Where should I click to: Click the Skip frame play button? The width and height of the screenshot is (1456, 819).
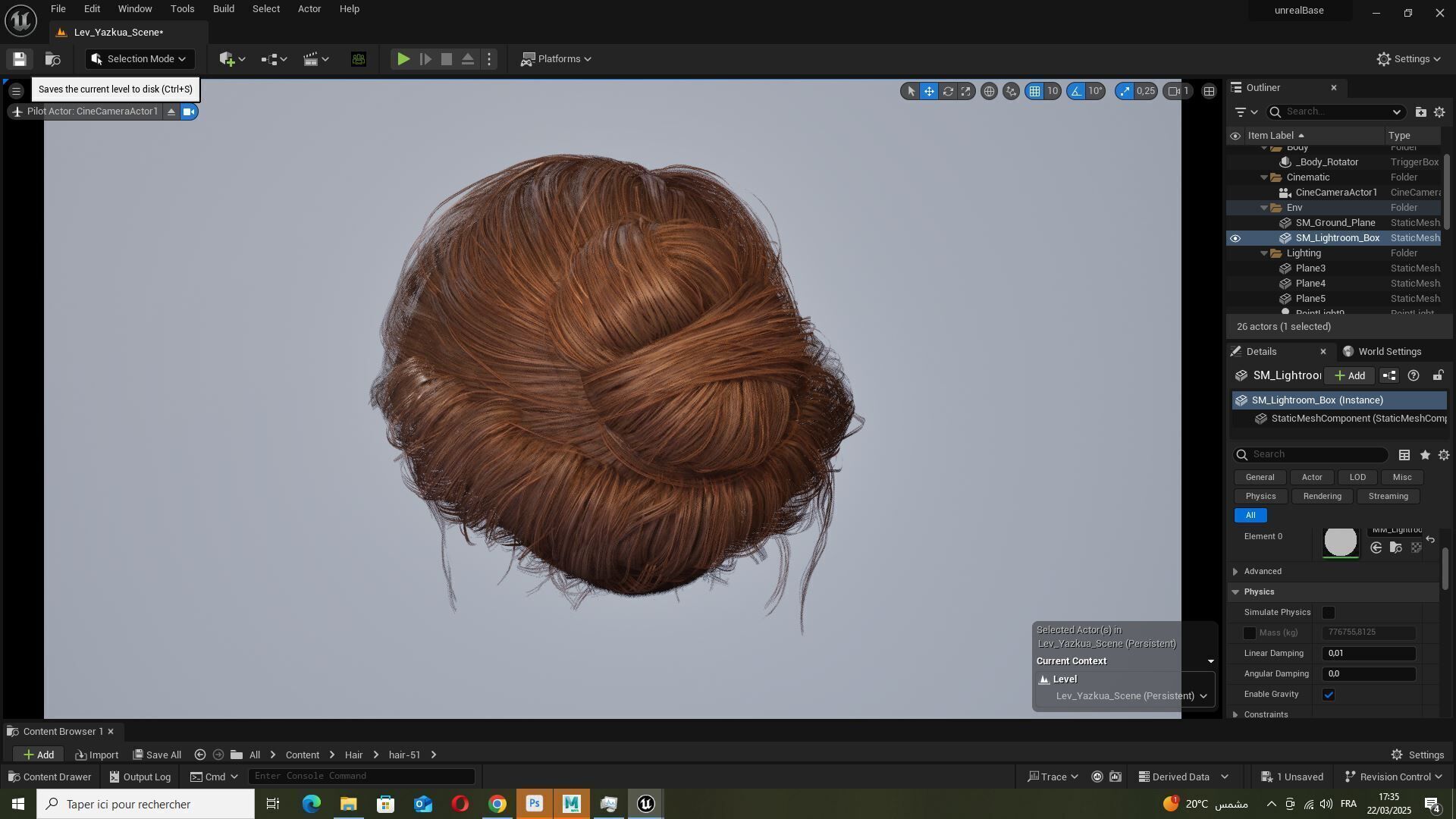[x=425, y=59]
